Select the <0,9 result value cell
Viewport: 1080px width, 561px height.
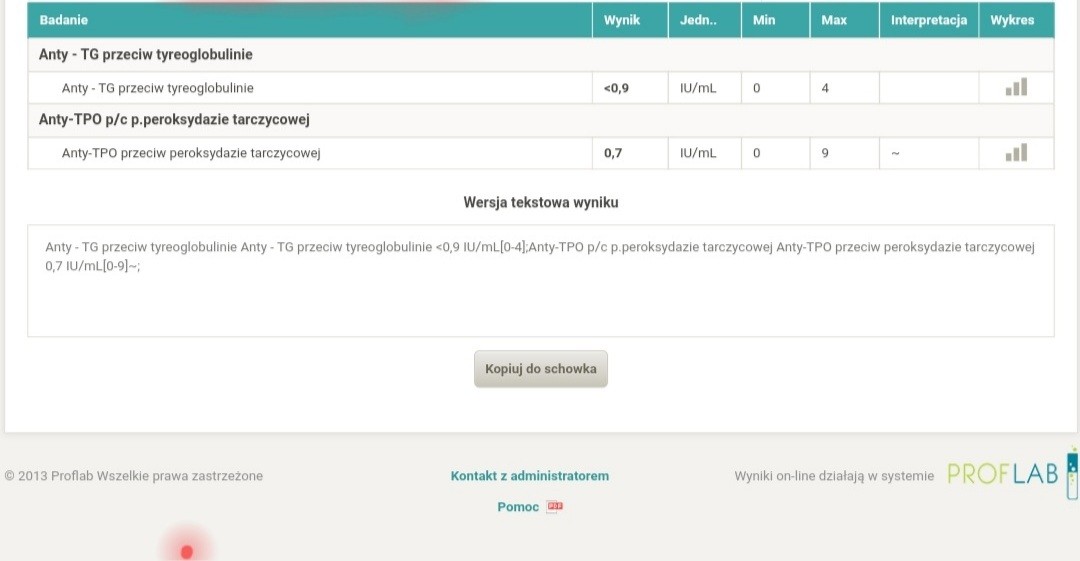point(617,88)
